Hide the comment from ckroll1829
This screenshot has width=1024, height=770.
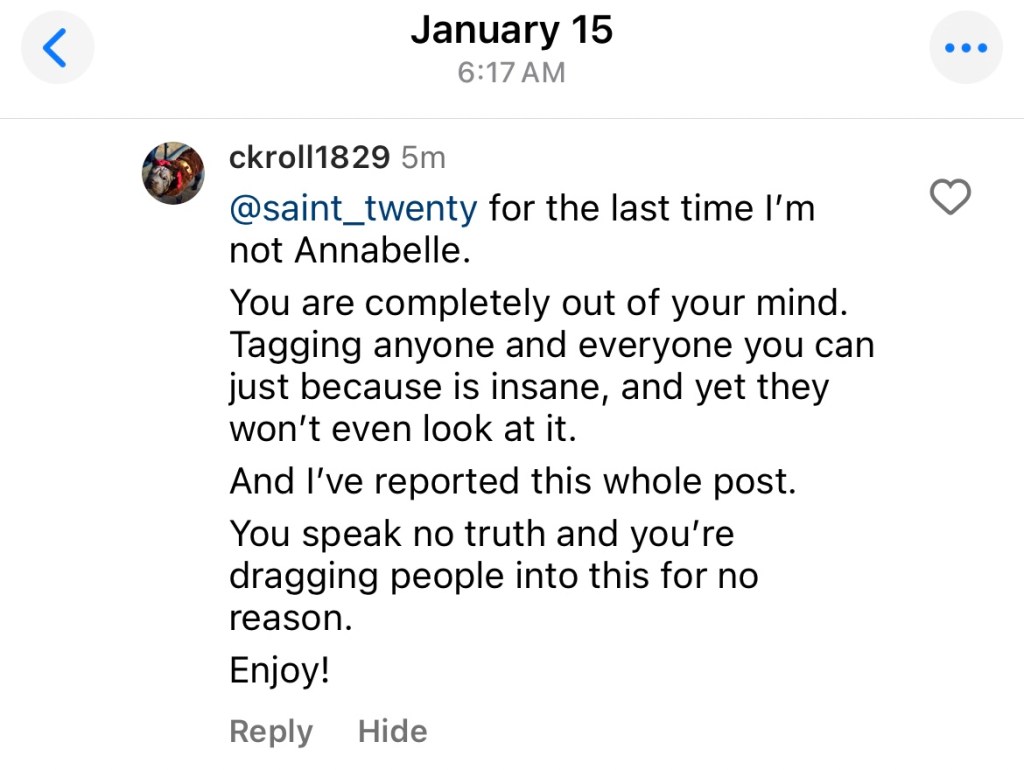coord(392,732)
